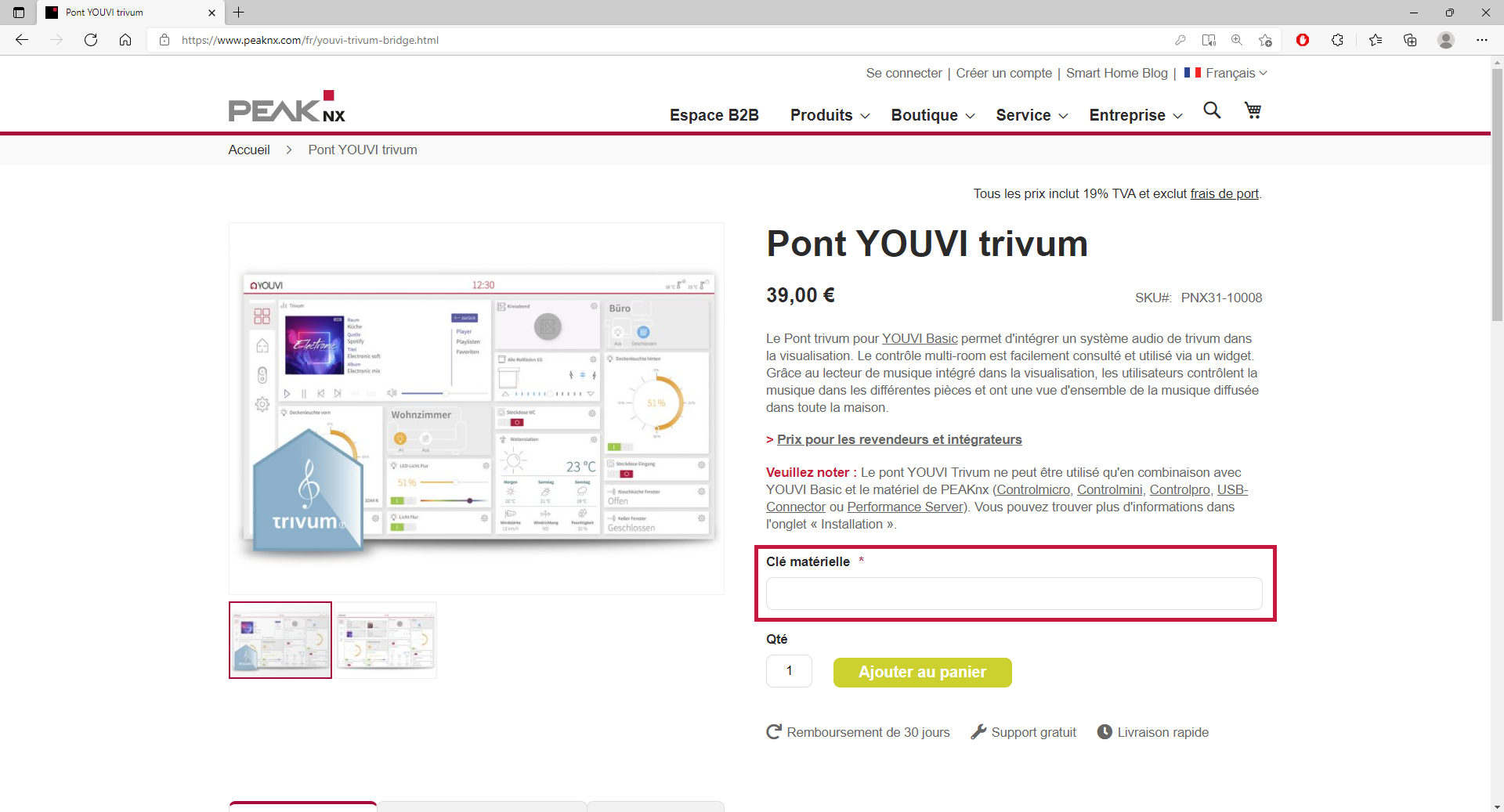This screenshot has height=812, width=1504.
Task: Select the second product thumbnail
Action: (x=385, y=640)
